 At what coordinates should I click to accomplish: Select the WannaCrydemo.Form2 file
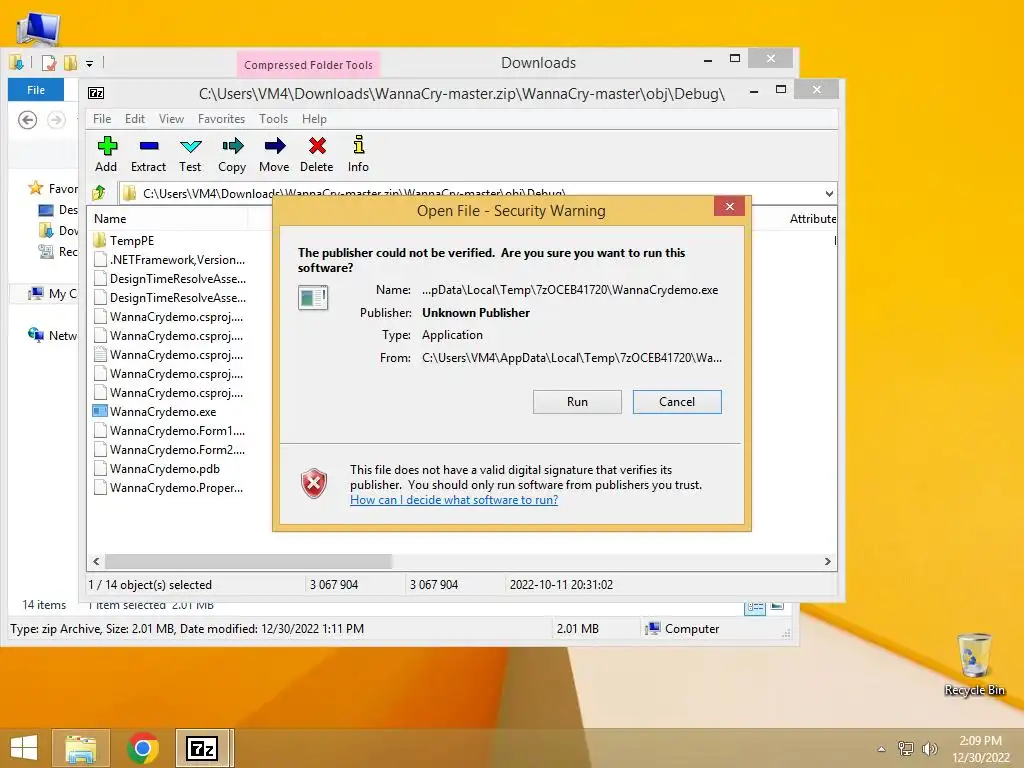[169, 449]
